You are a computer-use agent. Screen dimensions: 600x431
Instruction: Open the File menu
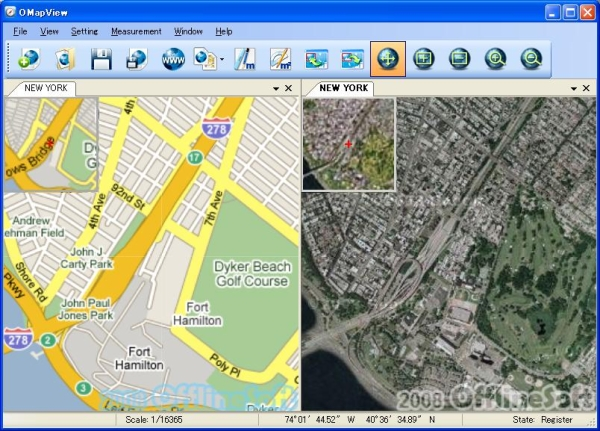(x=20, y=31)
